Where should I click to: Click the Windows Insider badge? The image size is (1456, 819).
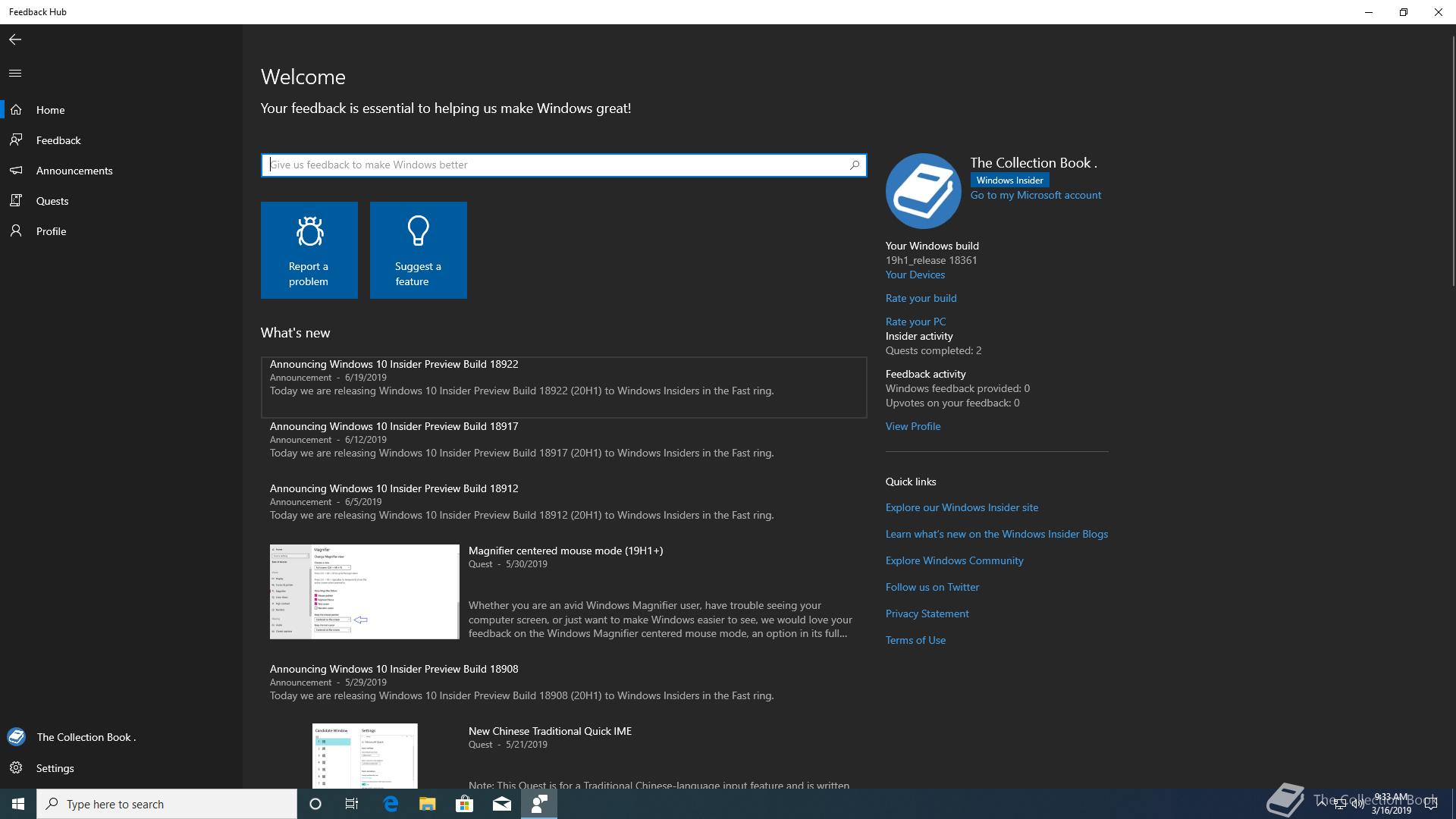tap(1009, 180)
